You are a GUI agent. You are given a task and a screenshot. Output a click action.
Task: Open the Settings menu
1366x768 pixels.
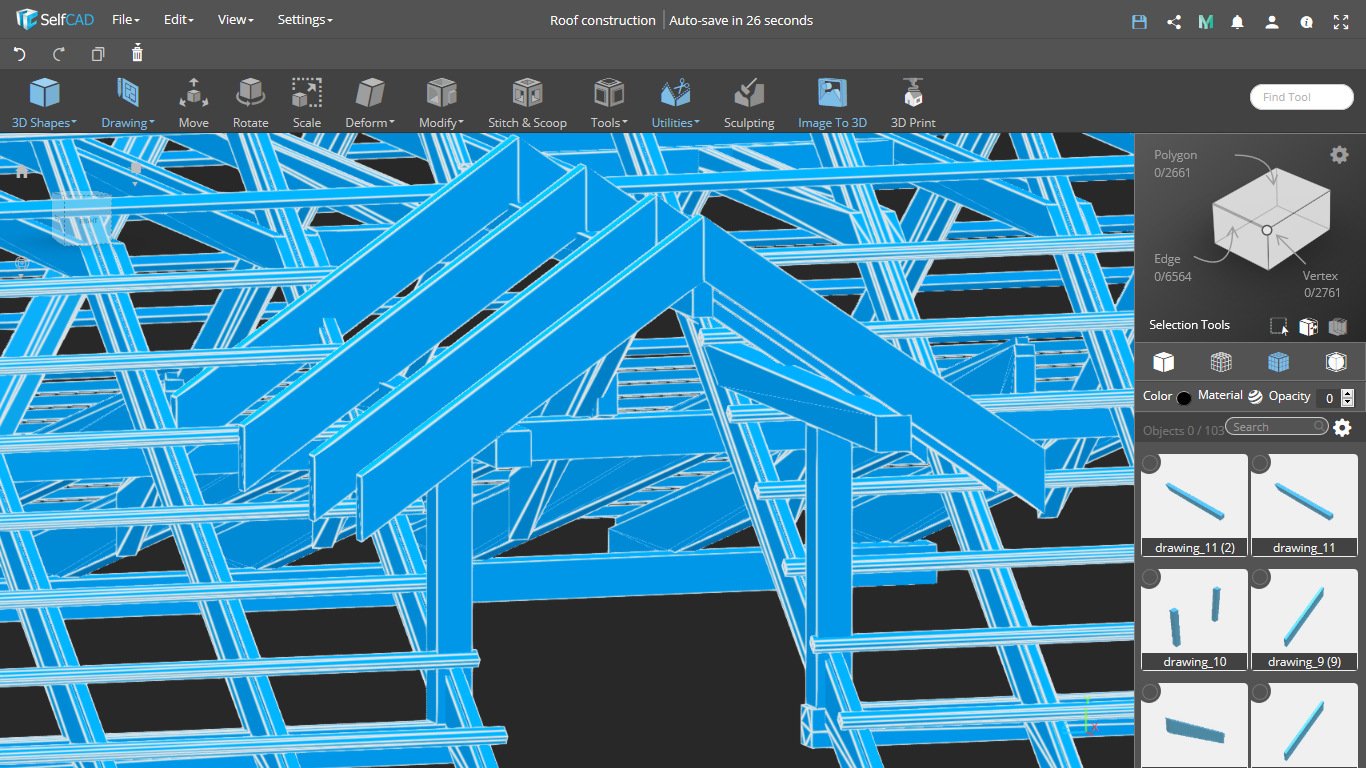coord(305,20)
